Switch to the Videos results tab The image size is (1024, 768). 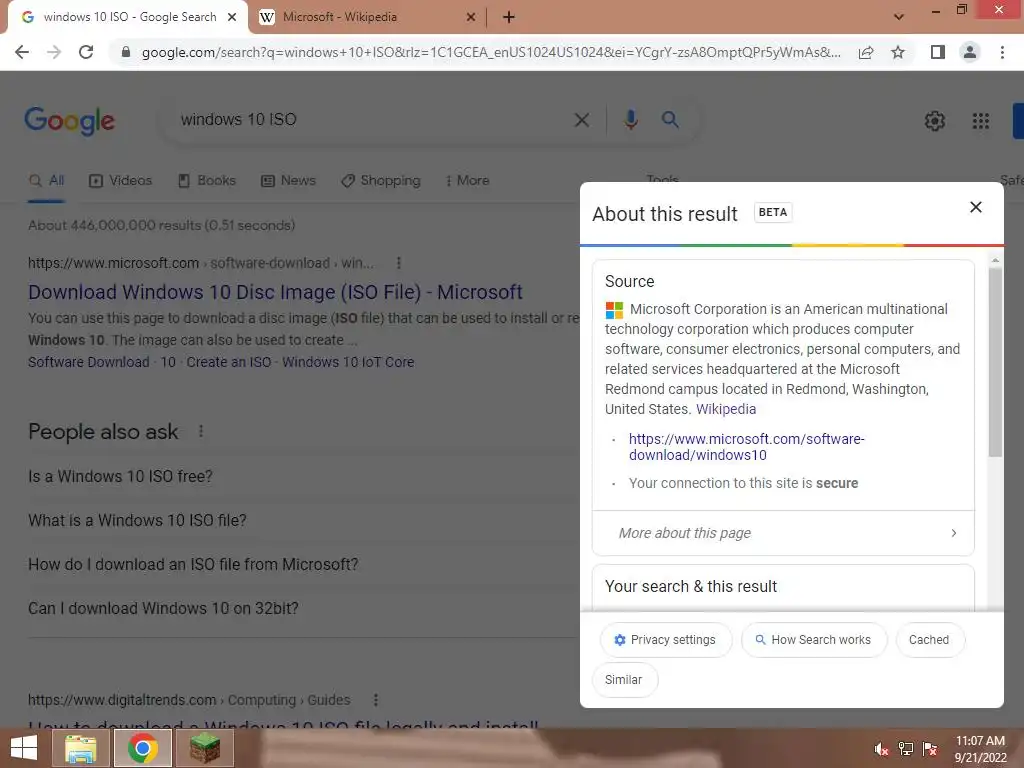pyautogui.click(x=120, y=180)
